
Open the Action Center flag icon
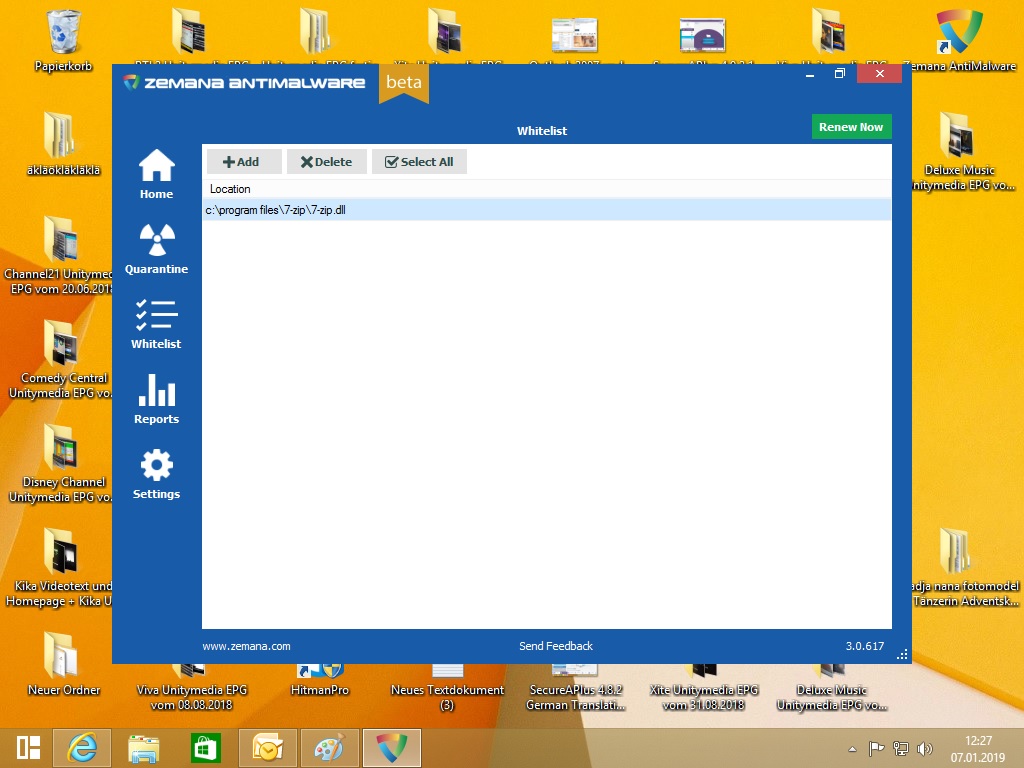[876, 748]
